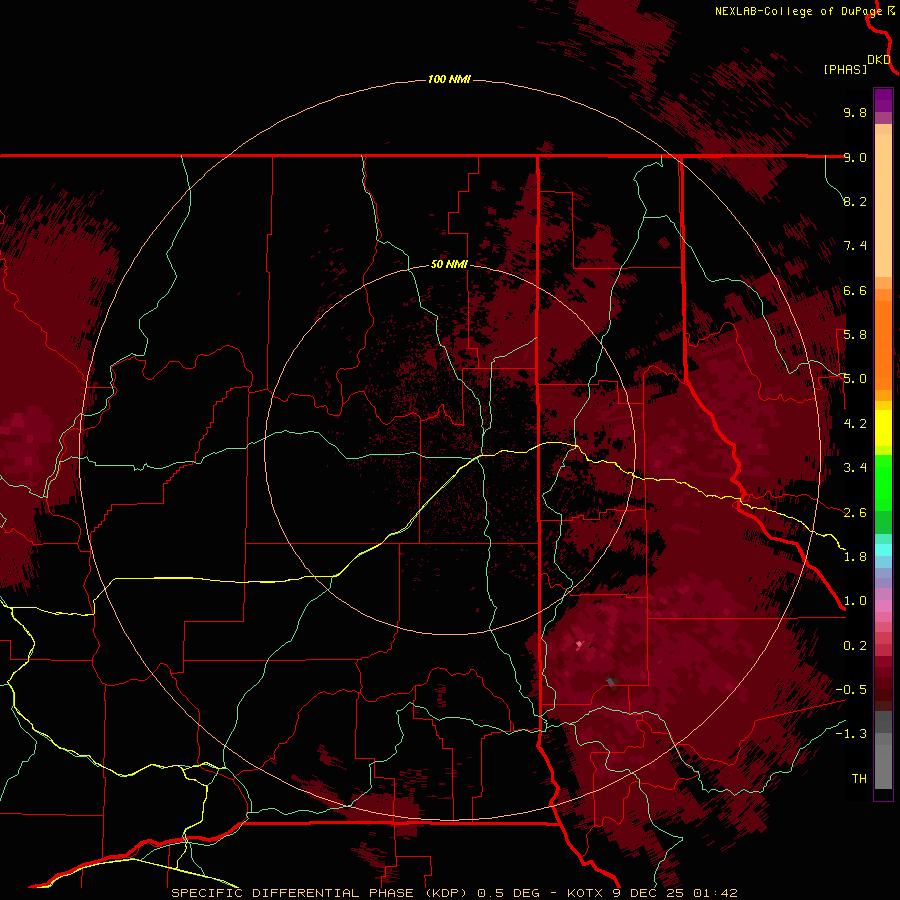
Task: Click the 5.0 value on color scale
Action: 855,379
